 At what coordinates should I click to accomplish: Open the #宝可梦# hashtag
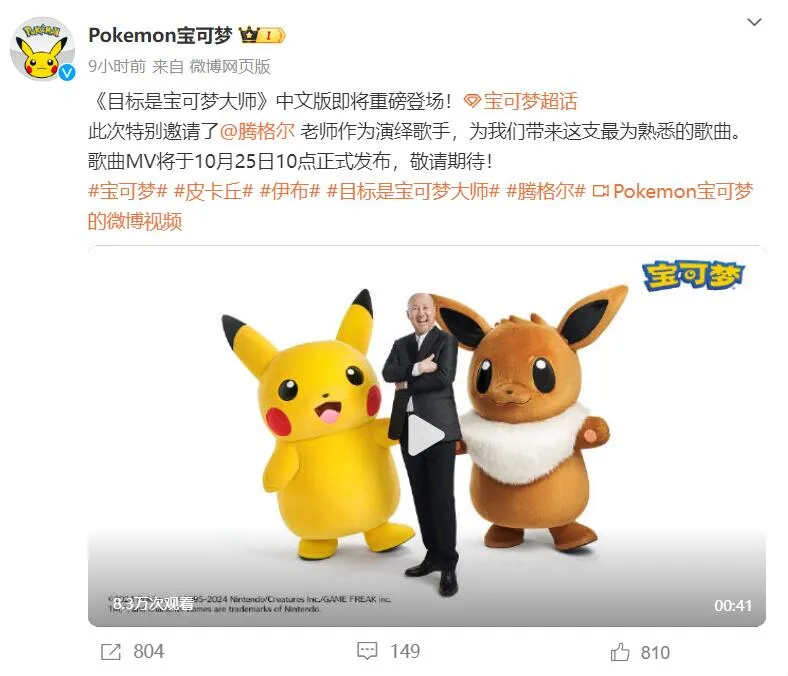coord(128,191)
